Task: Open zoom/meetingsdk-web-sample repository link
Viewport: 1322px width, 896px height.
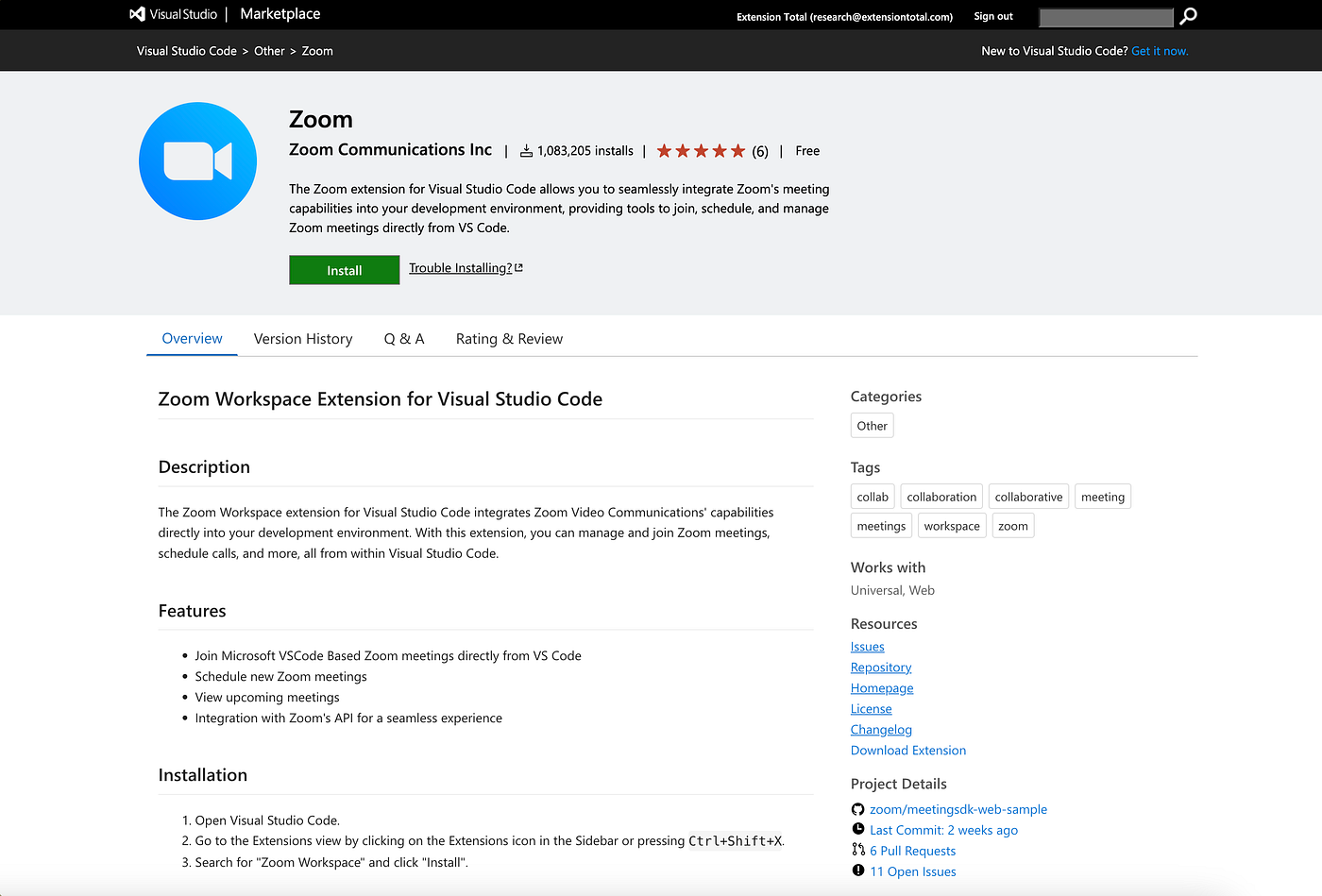Action: tap(958, 809)
